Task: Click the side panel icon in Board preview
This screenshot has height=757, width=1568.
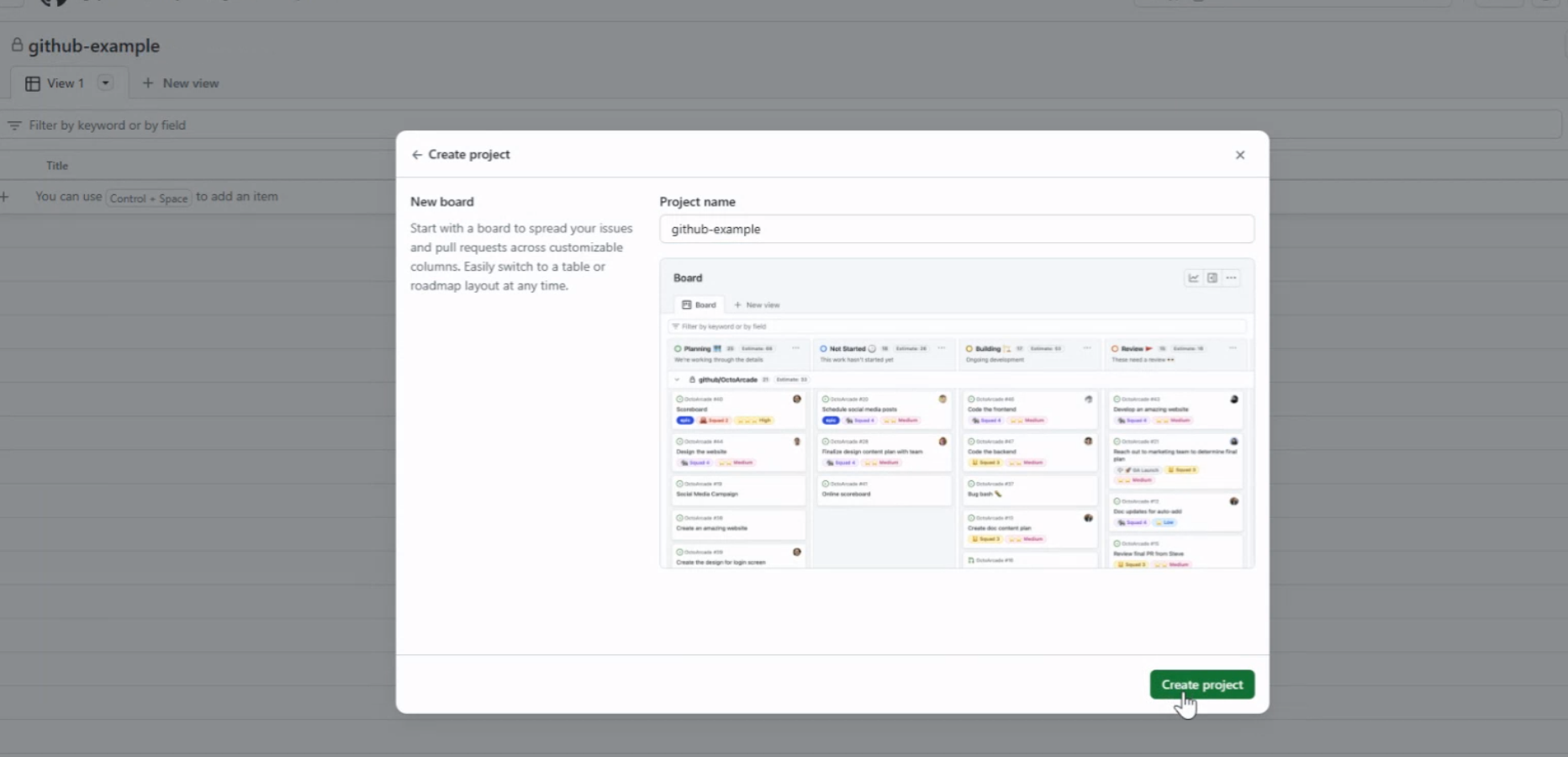Action: point(1212,278)
